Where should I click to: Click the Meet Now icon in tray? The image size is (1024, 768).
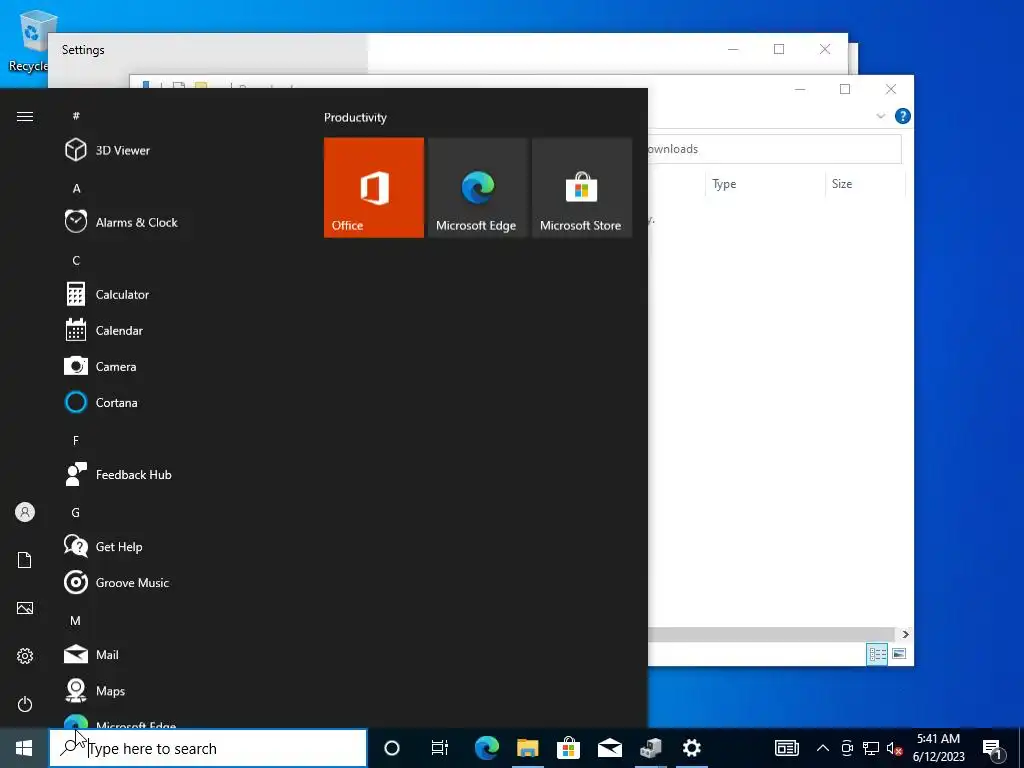point(847,748)
